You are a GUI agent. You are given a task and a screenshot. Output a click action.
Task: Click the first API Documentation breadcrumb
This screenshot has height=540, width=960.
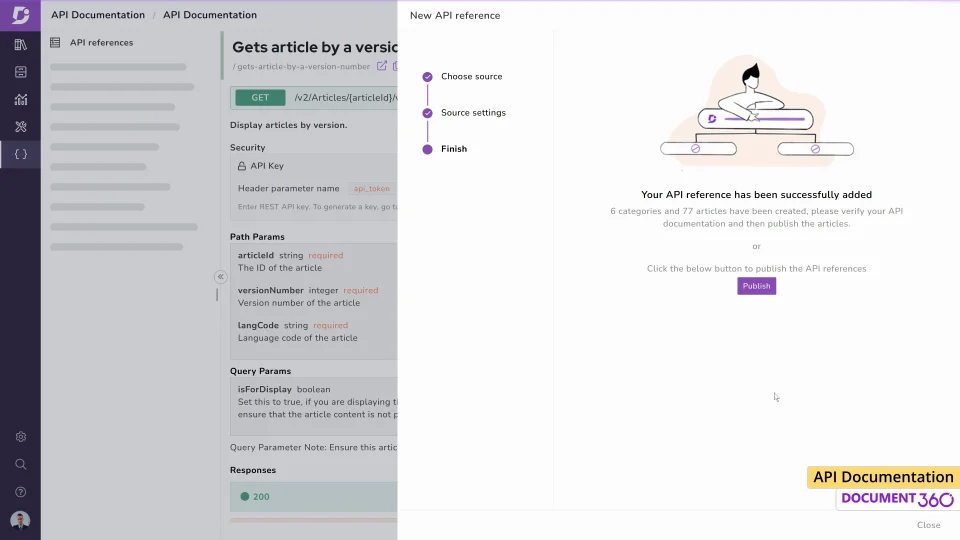[98, 15]
